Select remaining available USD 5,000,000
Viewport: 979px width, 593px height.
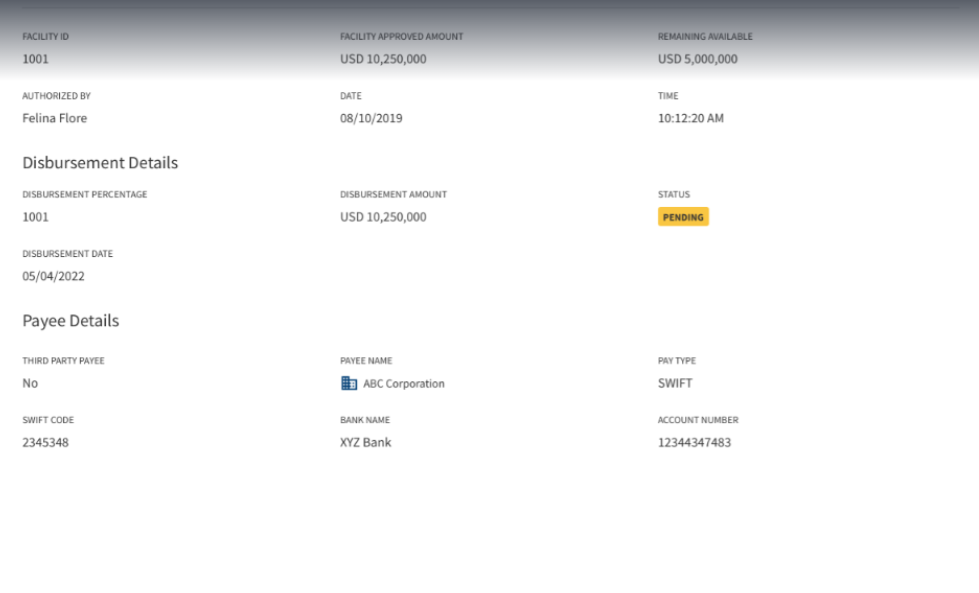[697, 59]
